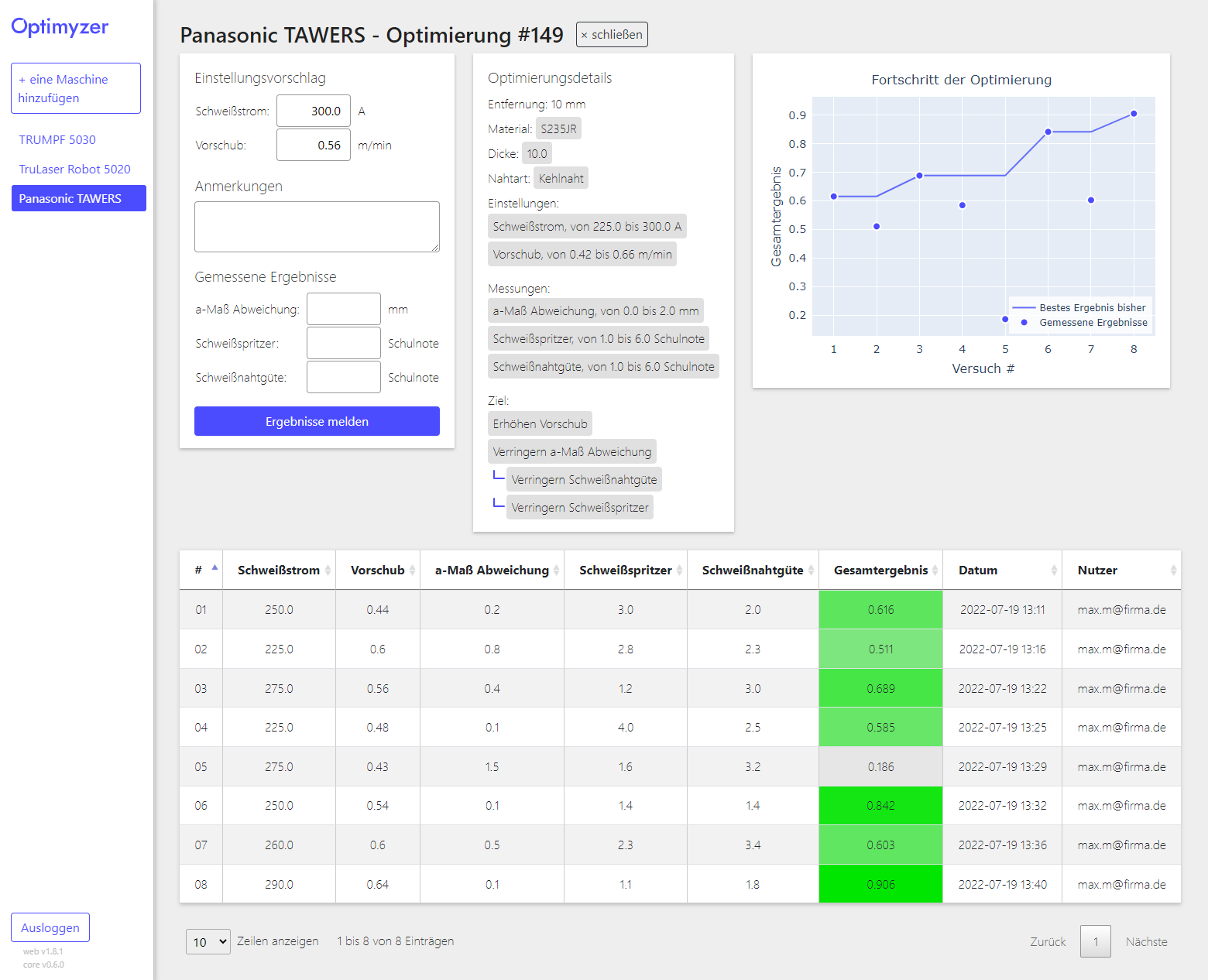Screen dimensions: 1208x980
Task: Click the S235JR material tag
Action: pyautogui.click(x=558, y=128)
